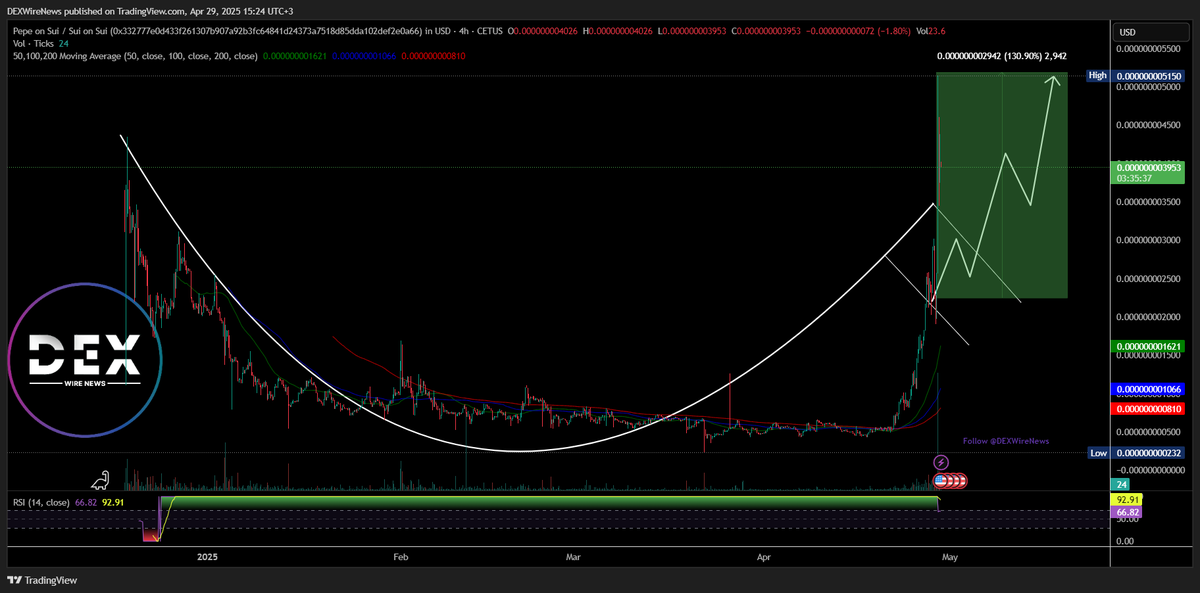Click the yellow RSI axis label 92.91
1200x593 pixels.
1127,499
